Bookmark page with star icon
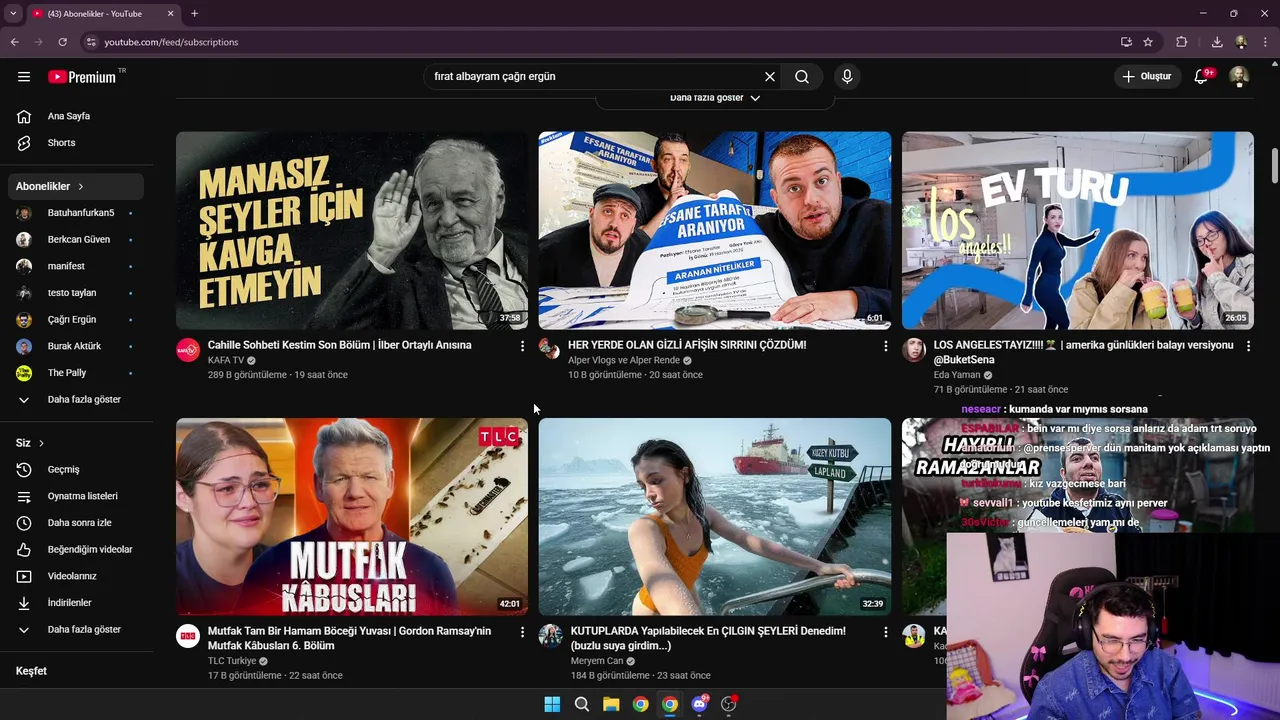 pyautogui.click(x=1148, y=42)
